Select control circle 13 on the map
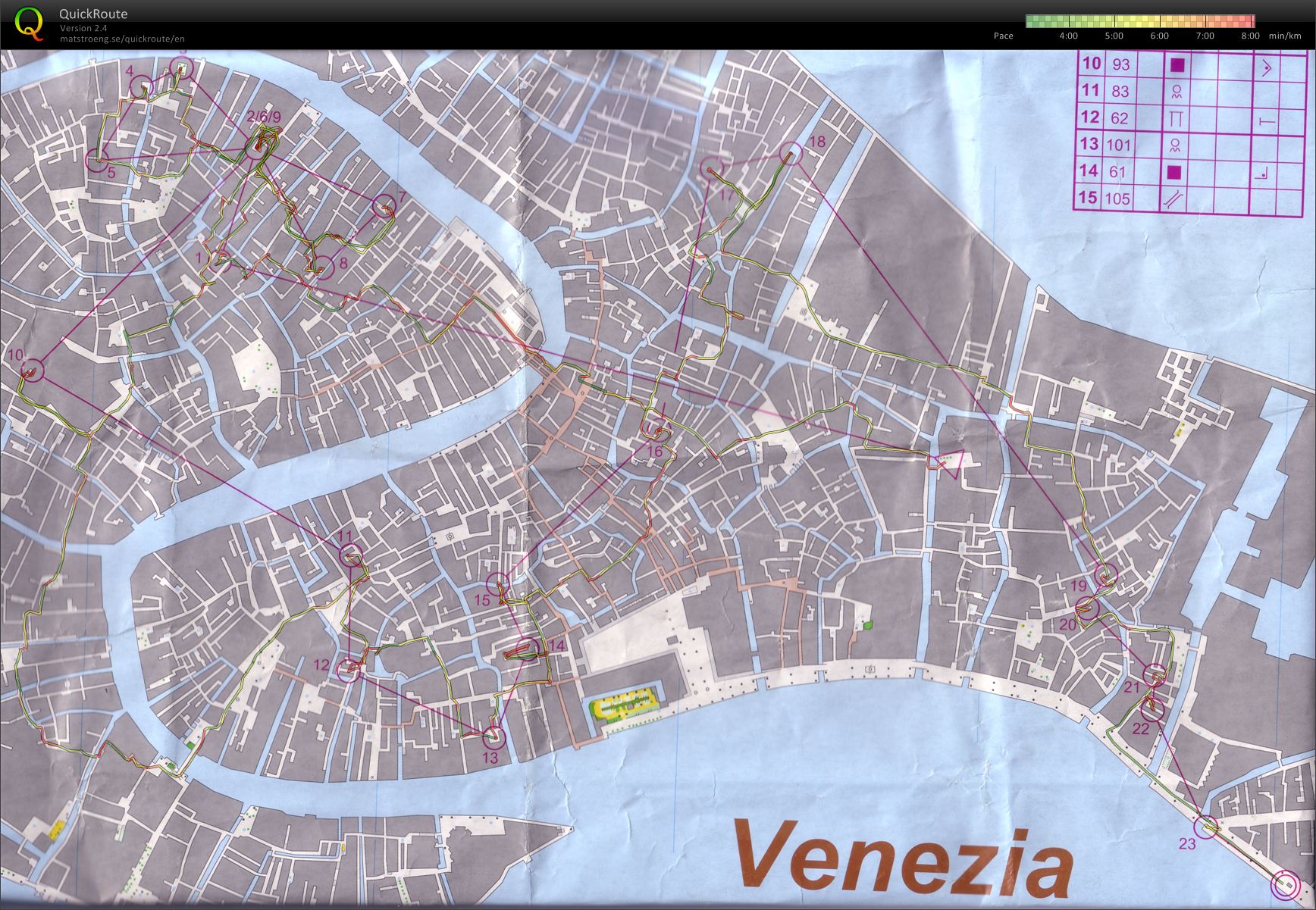 [493, 735]
